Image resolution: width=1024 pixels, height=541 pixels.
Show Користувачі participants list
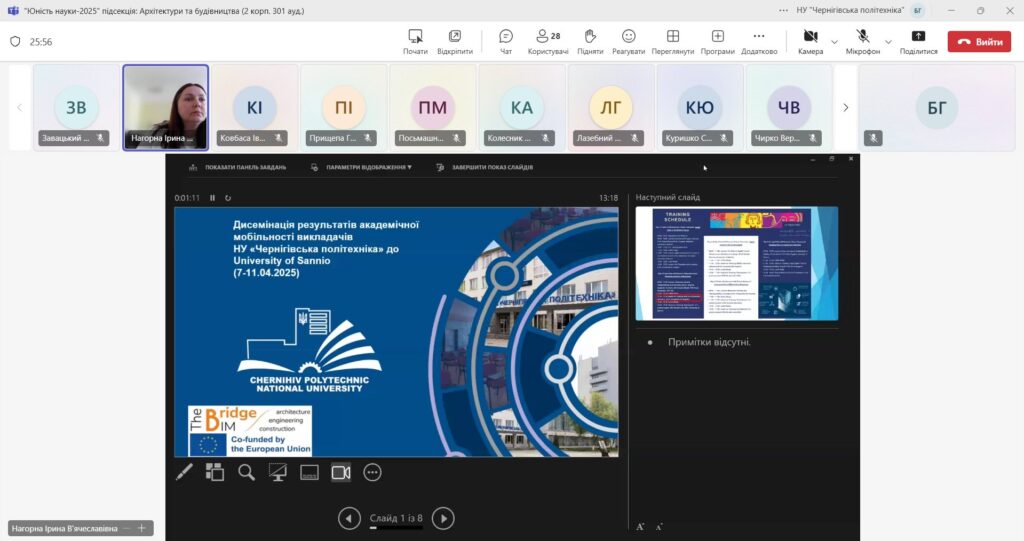[548, 42]
